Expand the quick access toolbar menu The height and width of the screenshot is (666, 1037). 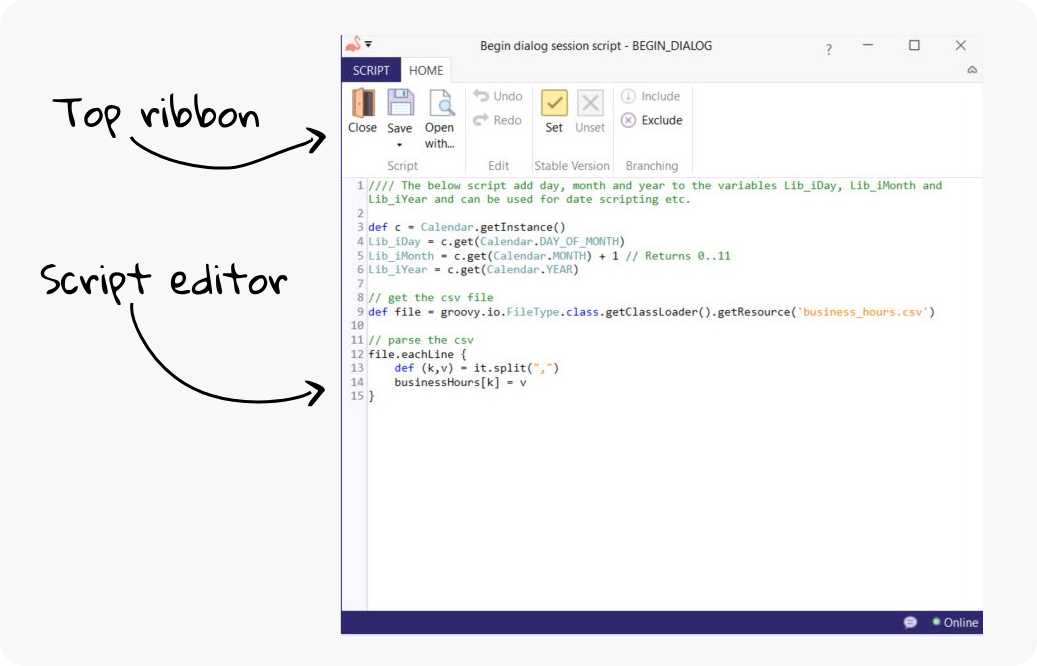tap(368, 44)
